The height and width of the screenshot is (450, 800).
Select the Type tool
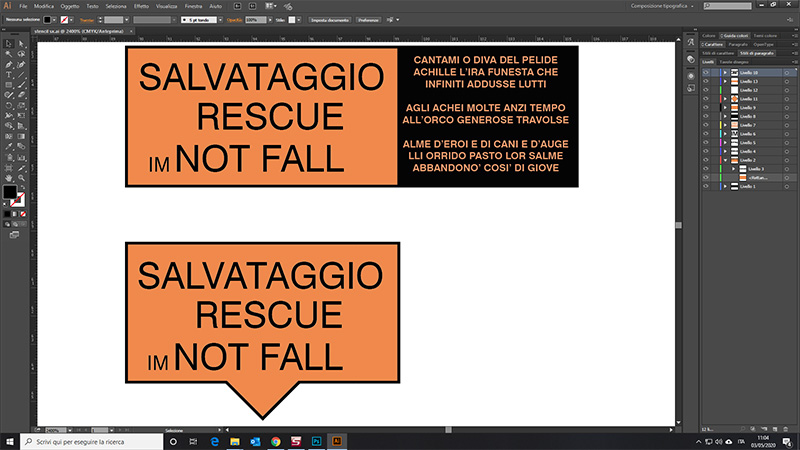[8, 75]
